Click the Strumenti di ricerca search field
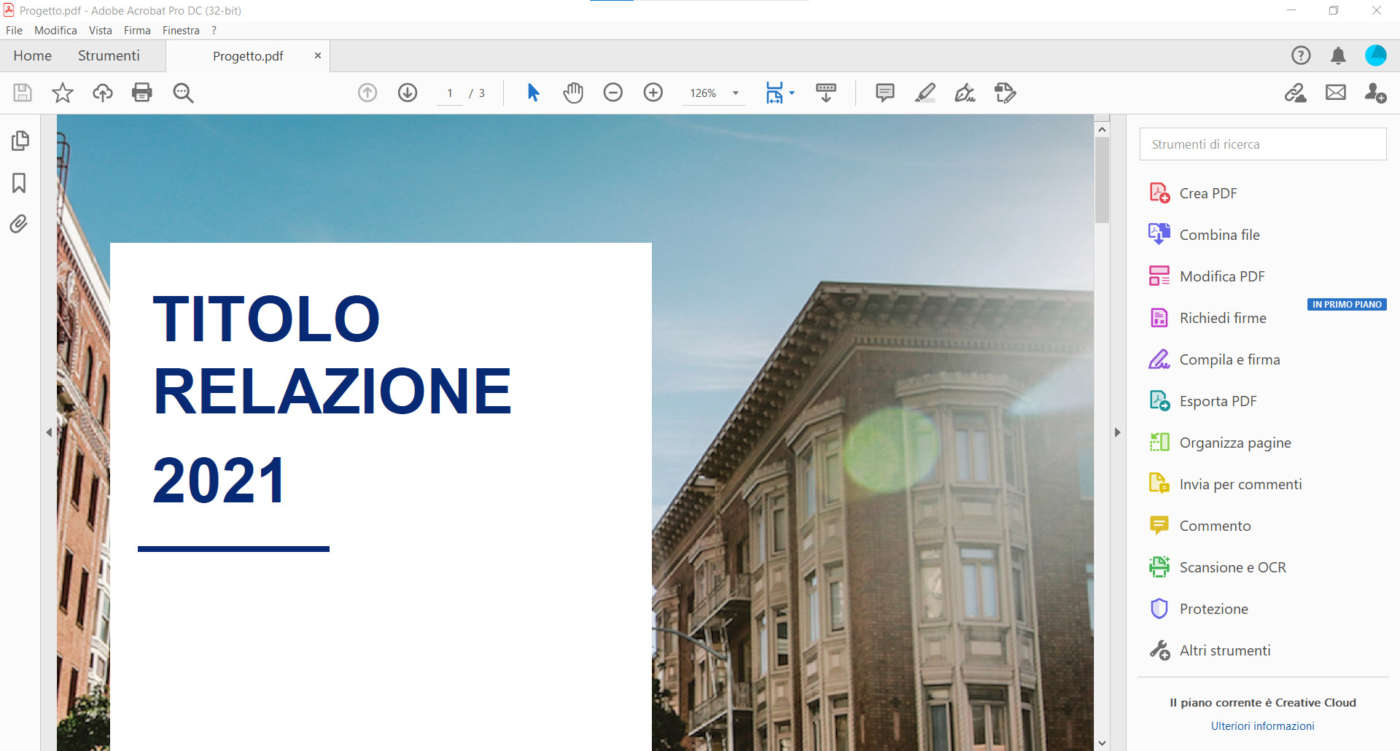1400x751 pixels. tap(1262, 144)
